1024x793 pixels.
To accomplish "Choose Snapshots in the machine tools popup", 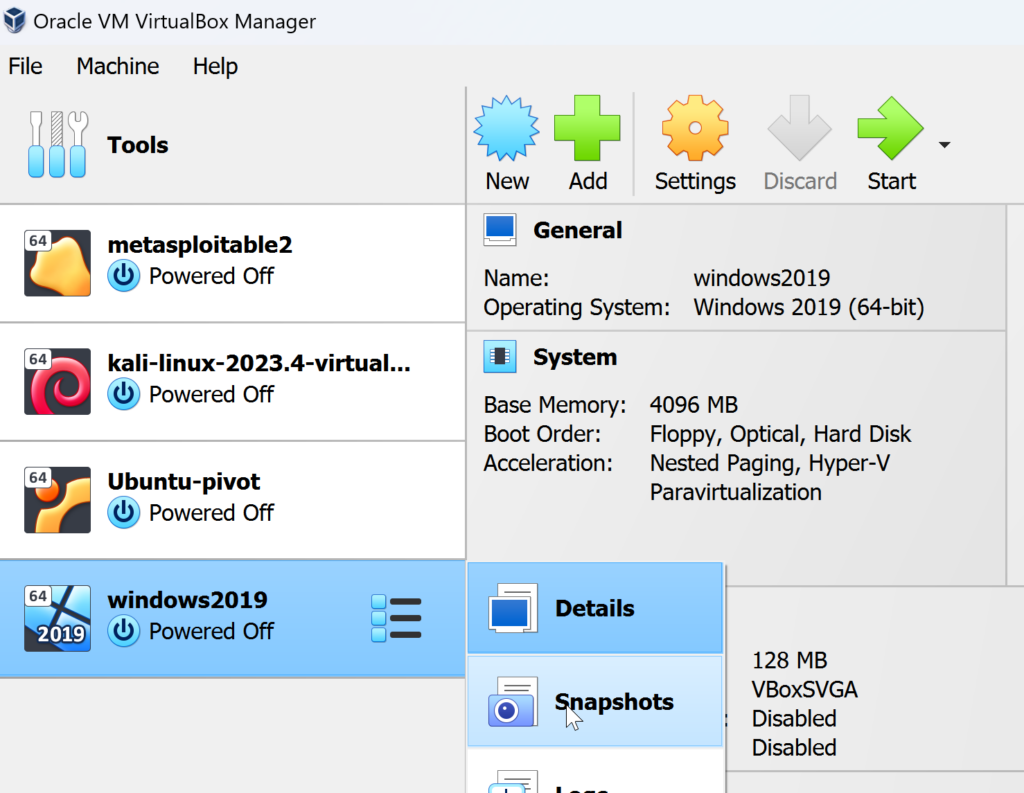I will coord(595,702).
